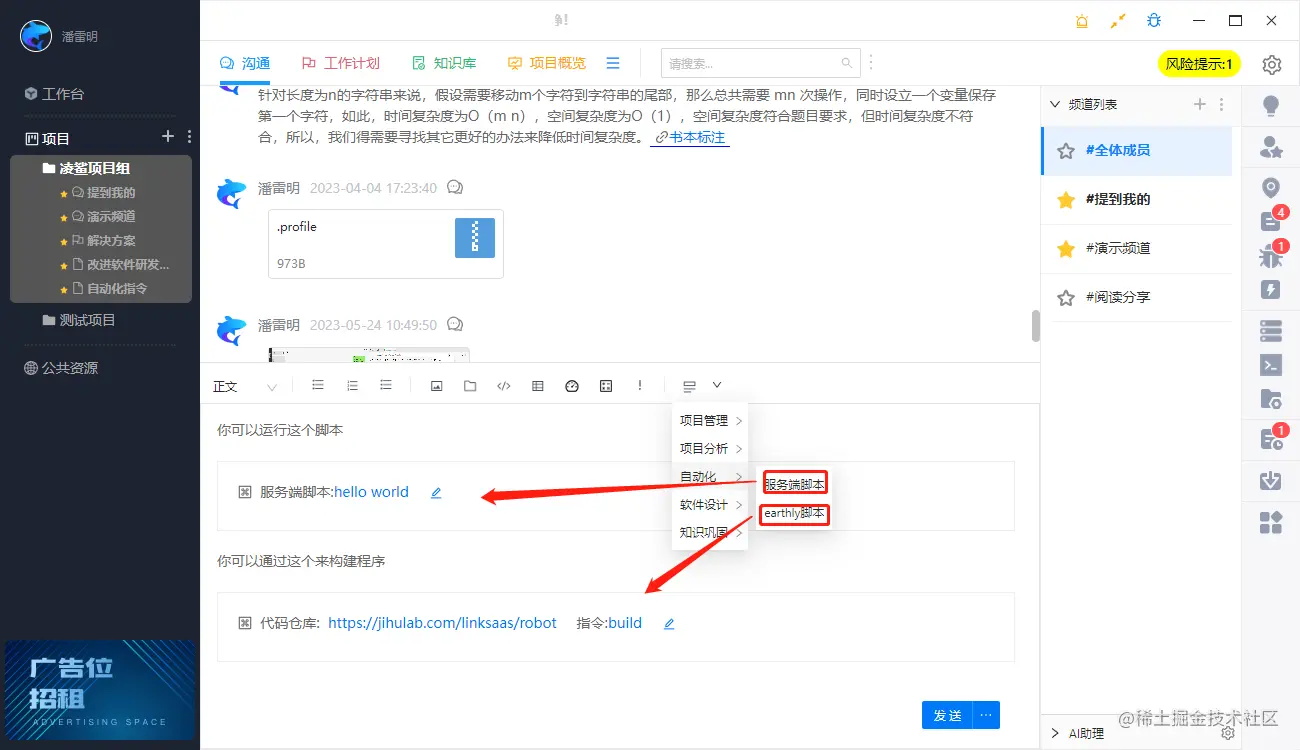Click the comment icon beside 2023-04-04 17:23:40

[455, 188]
